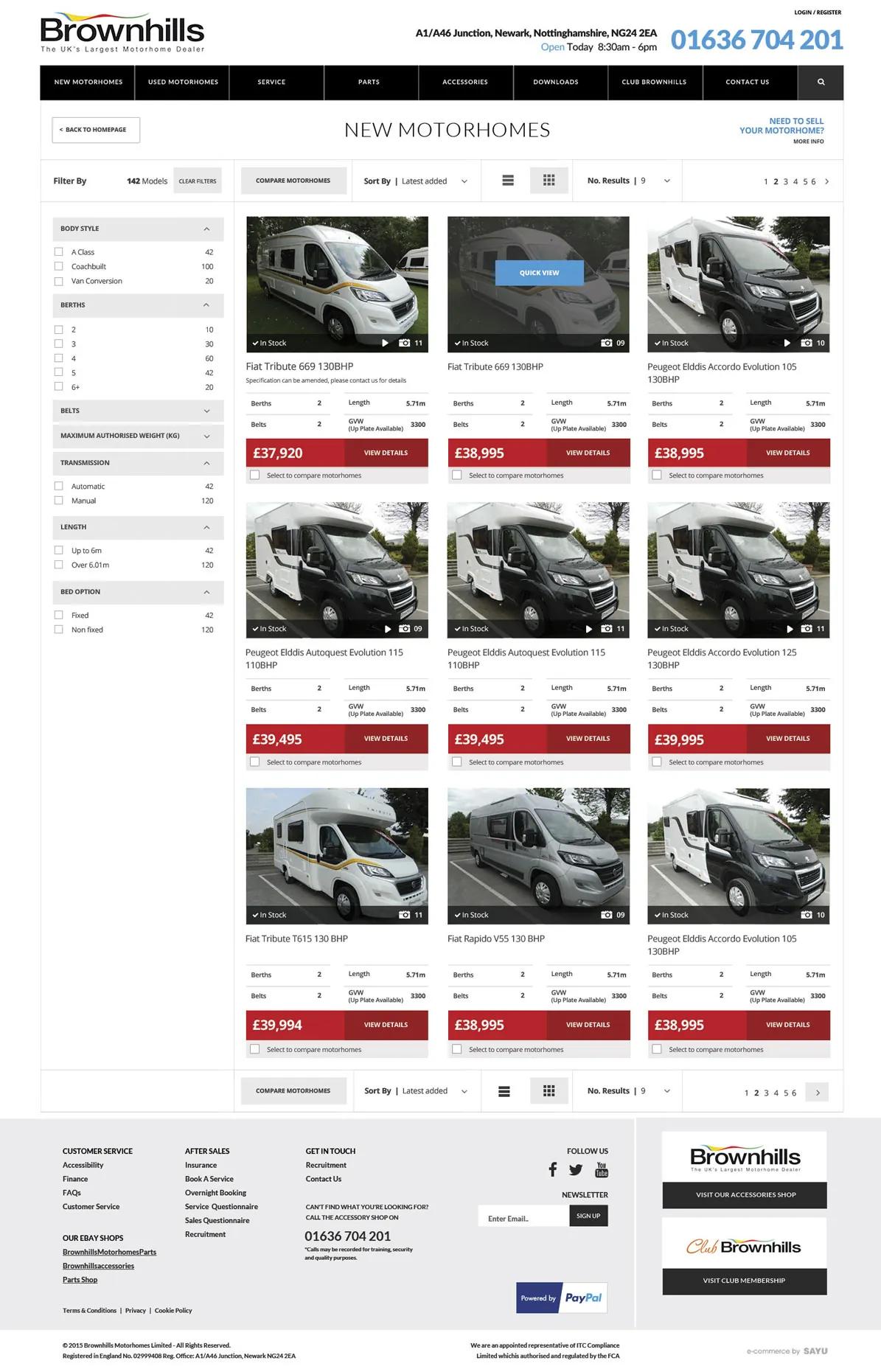Click Quick View on second Fiat Tribute 669
Image resolution: width=881 pixels, height=1372 pixels.
pos(539,273)
